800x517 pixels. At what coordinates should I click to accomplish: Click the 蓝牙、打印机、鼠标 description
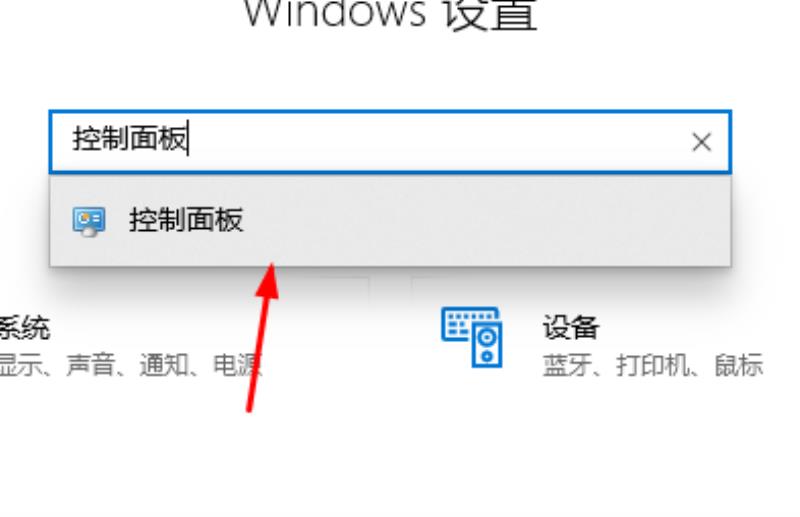(653, 365)
